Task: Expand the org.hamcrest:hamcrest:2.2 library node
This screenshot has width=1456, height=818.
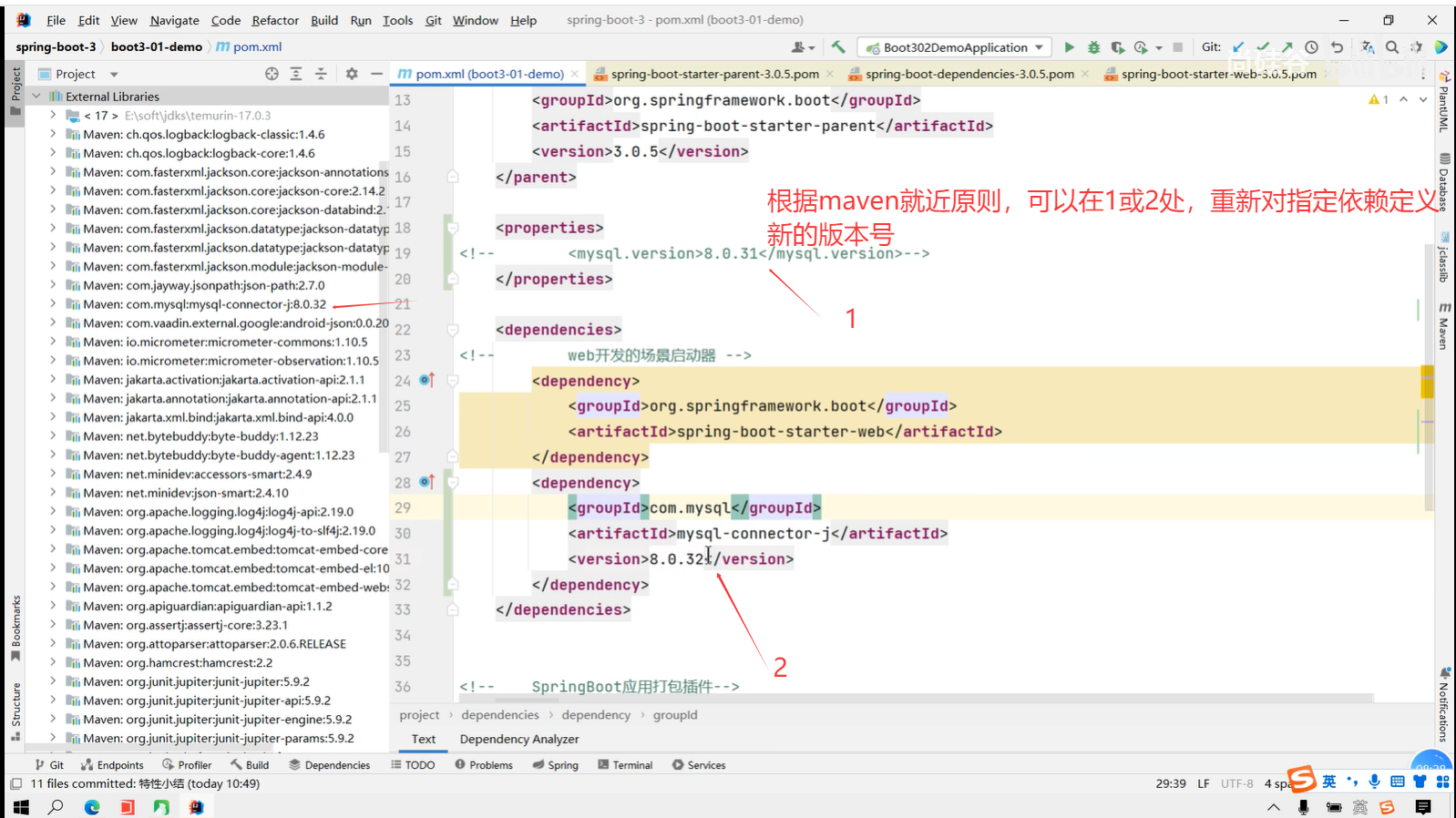Action: click(53, 663)
